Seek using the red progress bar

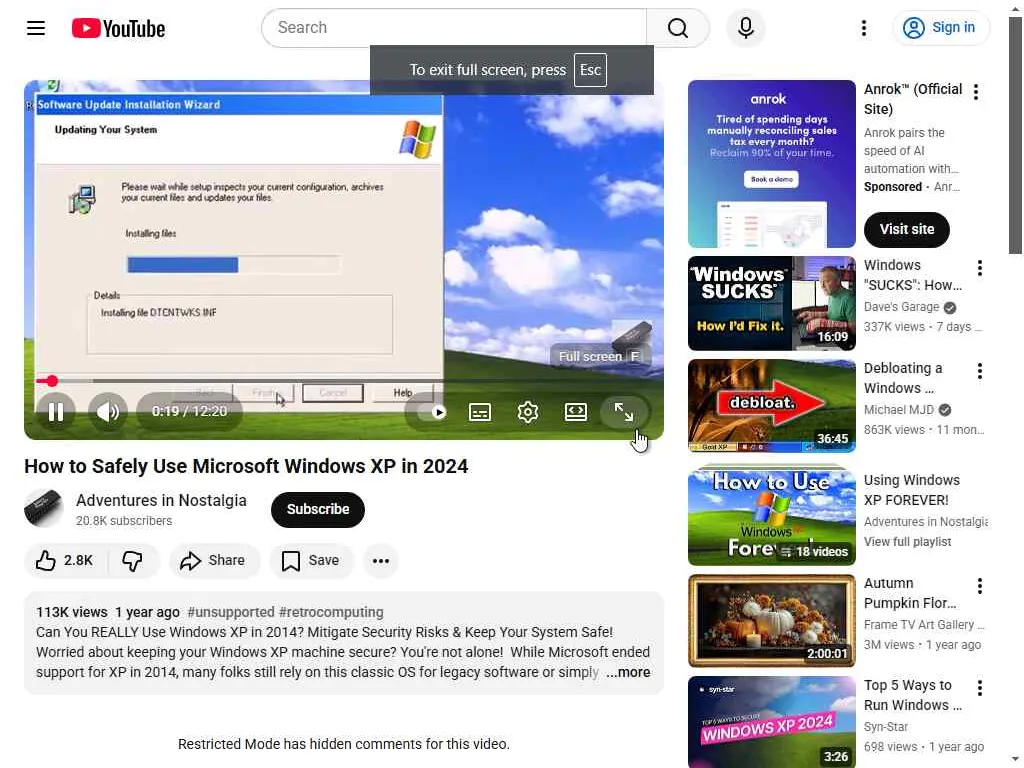344,381
